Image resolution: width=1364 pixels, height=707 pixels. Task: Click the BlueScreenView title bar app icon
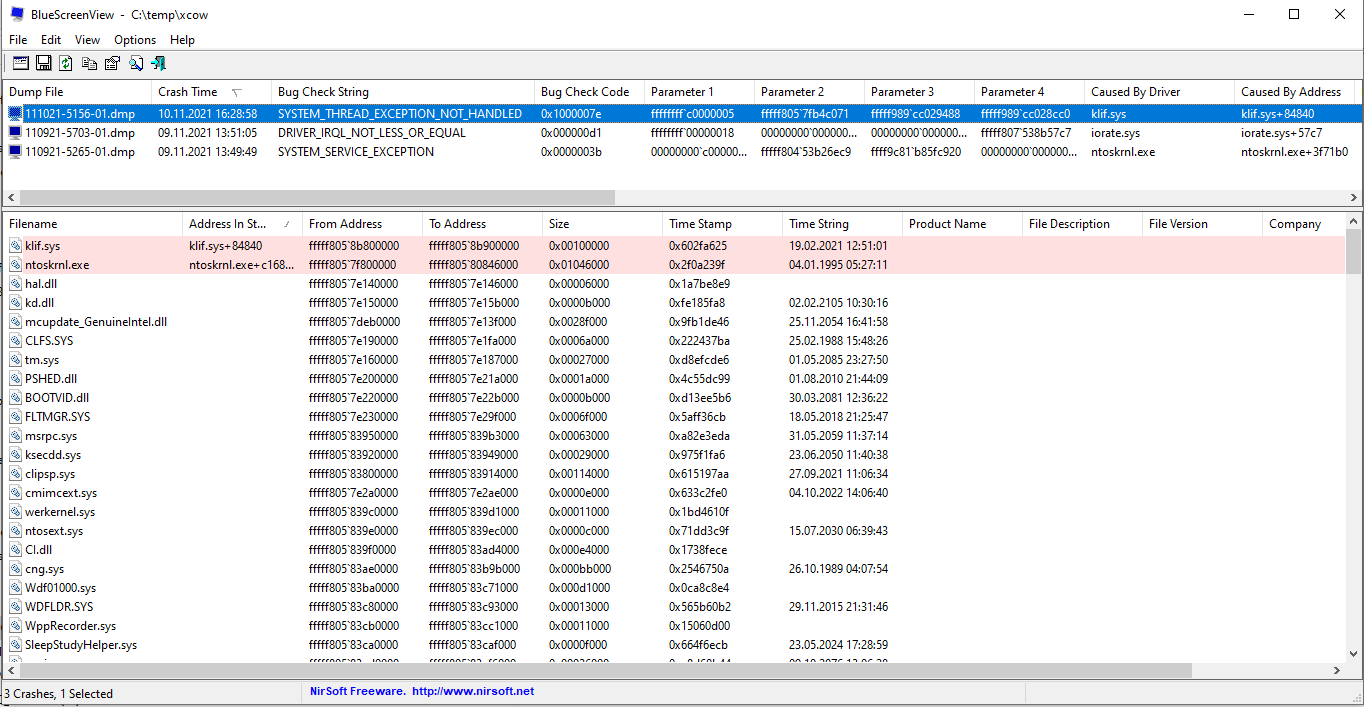(17, 15)
